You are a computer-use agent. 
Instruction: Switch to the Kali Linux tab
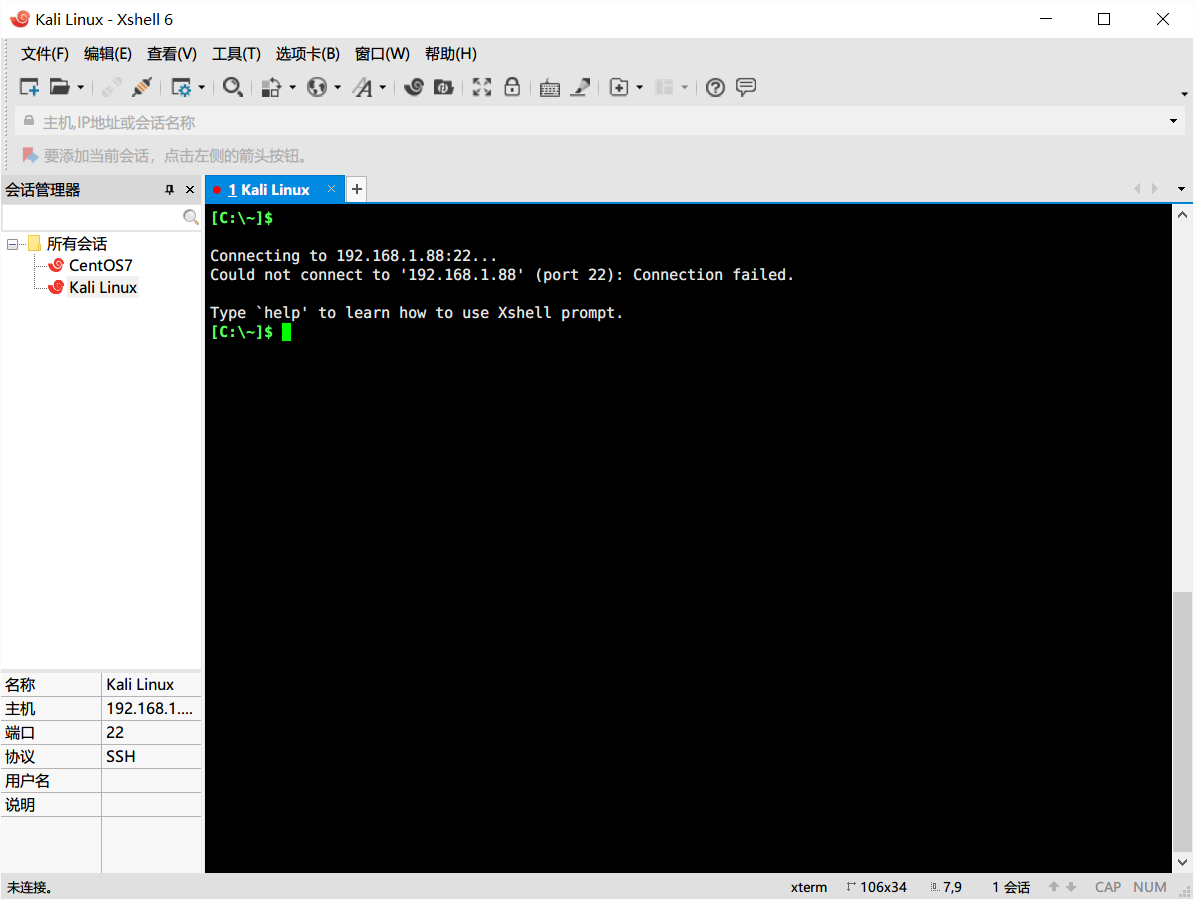pos(270,189)
